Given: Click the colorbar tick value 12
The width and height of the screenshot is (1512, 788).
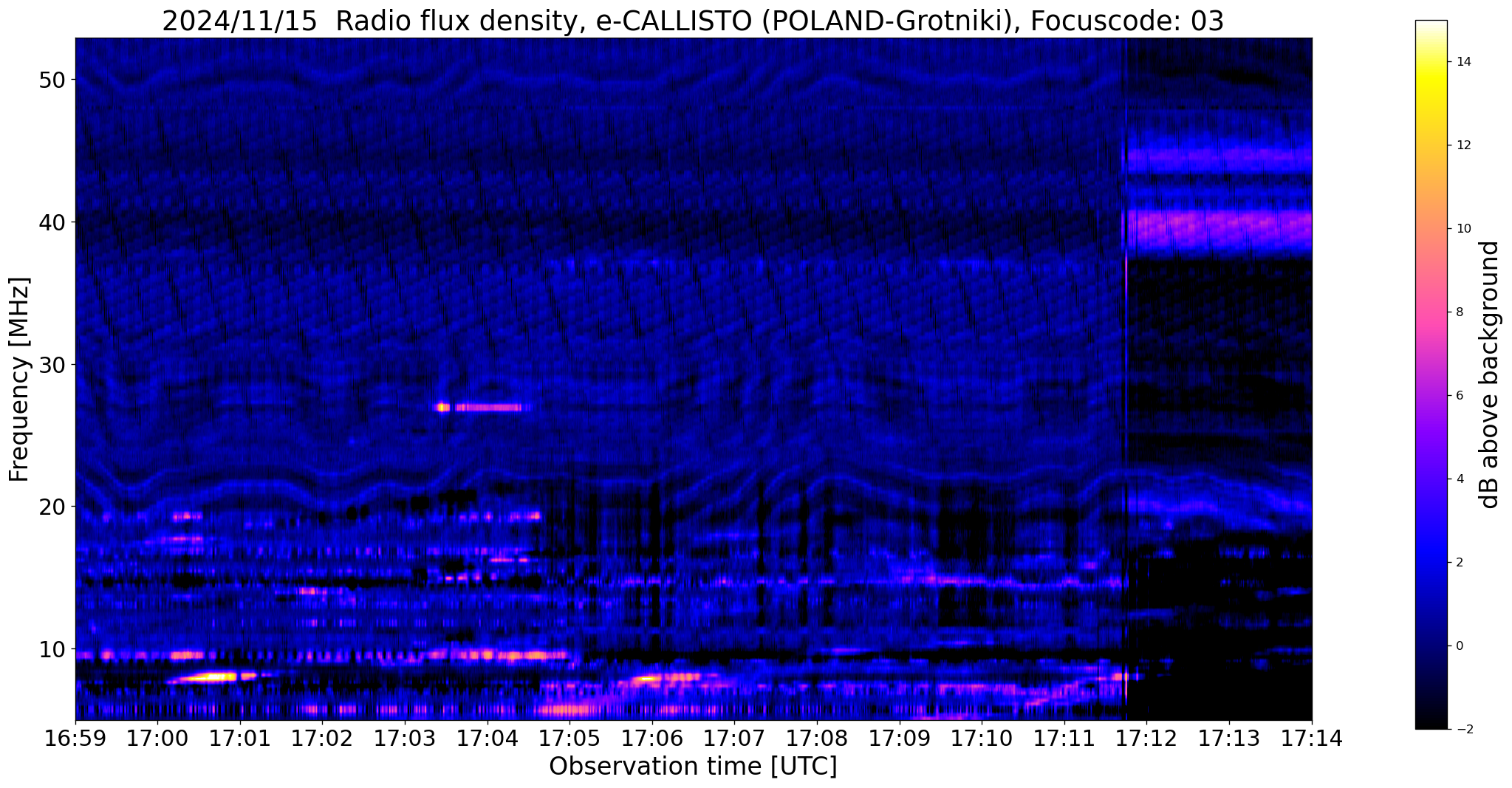Looking at the screenshot, I should (1463, 145).
